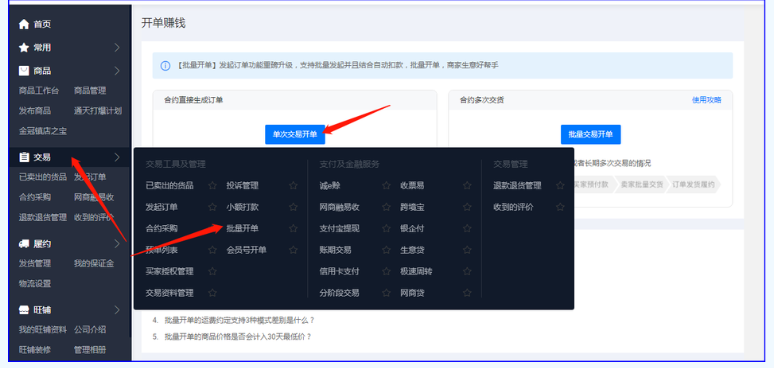The width and height of the screenshot is (774, 368).
Task: Open 通天打爆计划 in the sidebar
Action: coord(98,111)
